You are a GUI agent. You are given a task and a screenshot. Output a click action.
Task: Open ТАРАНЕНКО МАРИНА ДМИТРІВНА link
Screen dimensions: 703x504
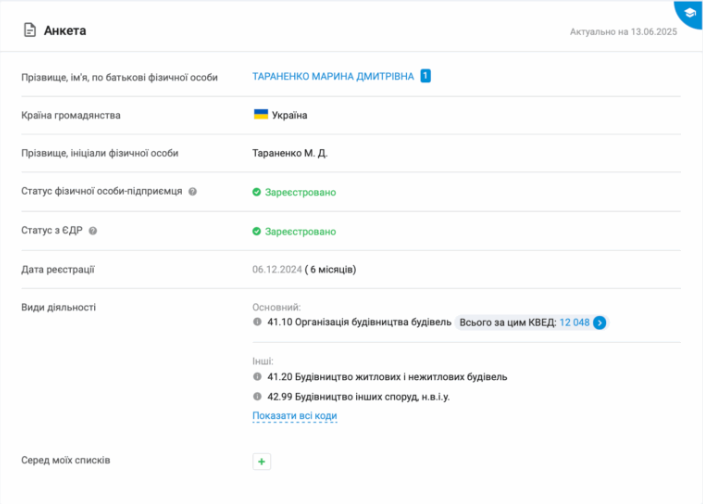tap(333, 77)
